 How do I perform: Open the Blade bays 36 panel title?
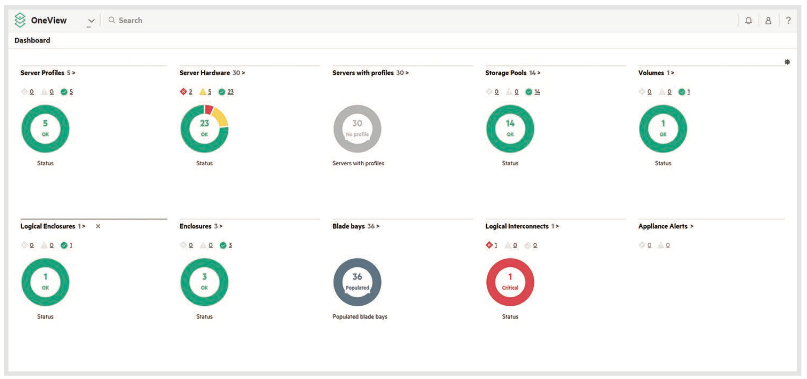tap(356, 226)
